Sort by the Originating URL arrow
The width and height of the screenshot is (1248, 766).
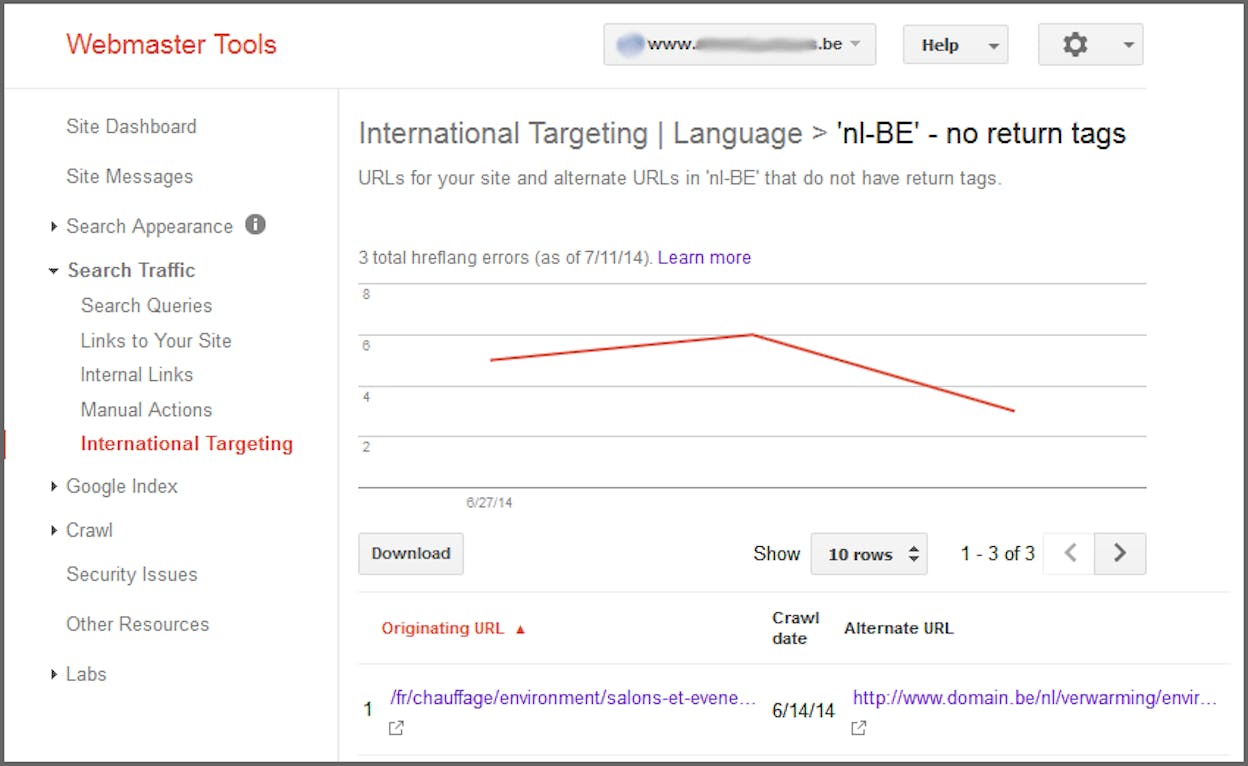(520, 629)
